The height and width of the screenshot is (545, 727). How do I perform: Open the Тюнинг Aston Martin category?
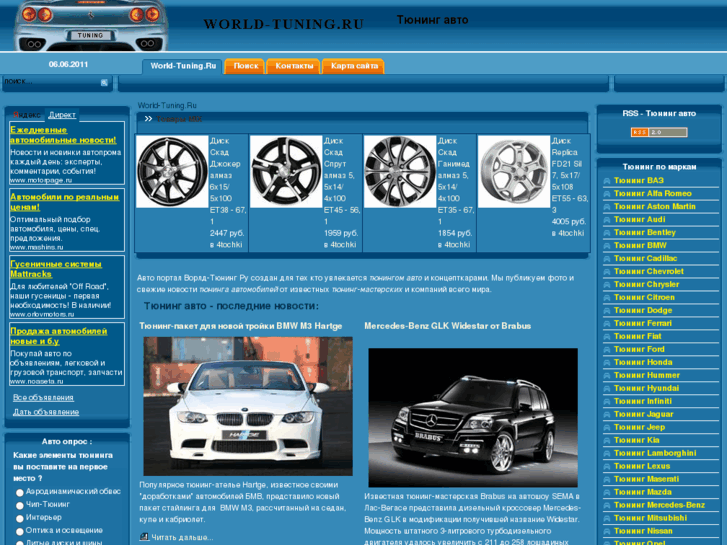click(654, 206)
